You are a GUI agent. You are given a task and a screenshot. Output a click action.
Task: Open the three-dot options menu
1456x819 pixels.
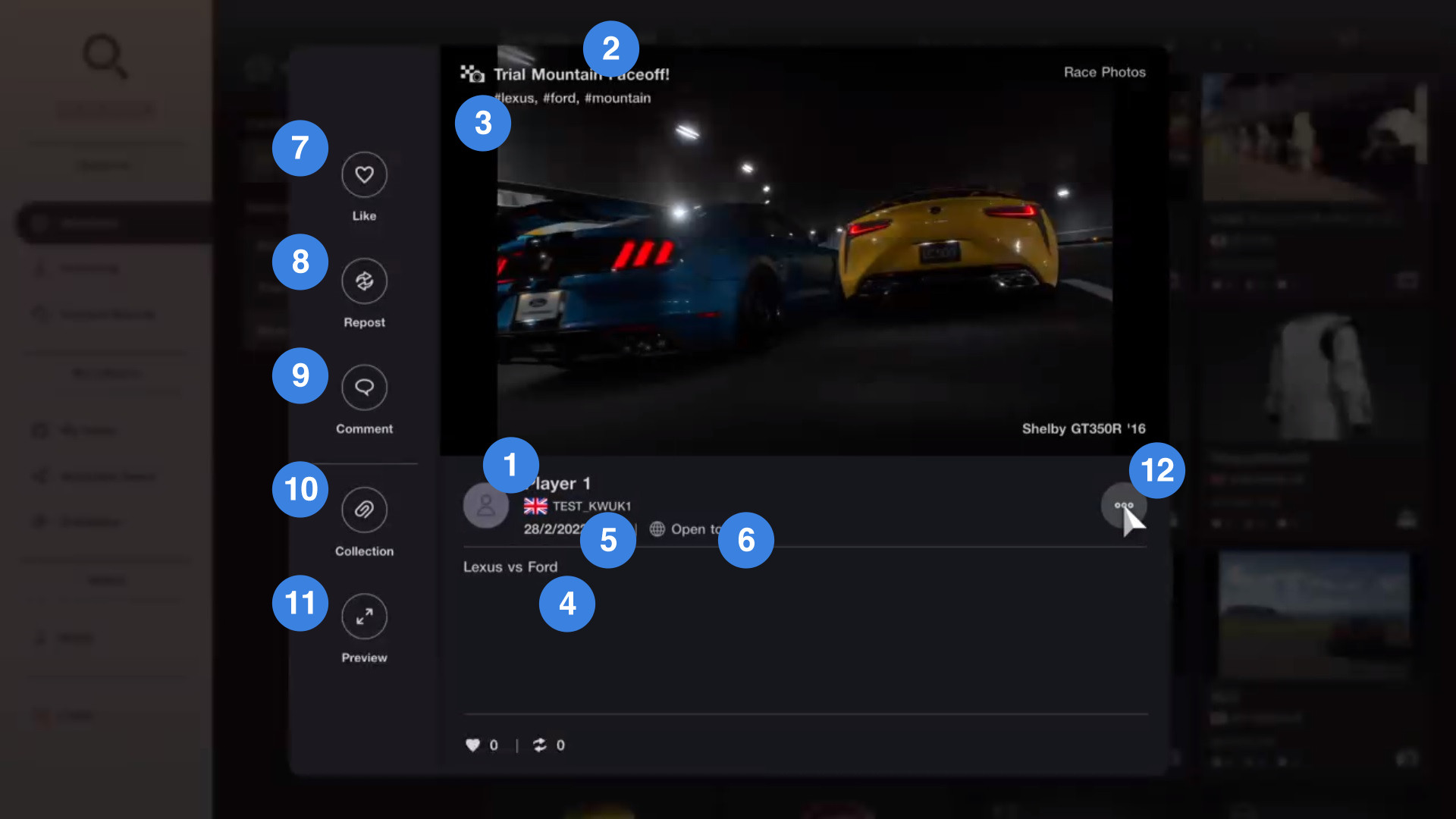coord(1123,506)
